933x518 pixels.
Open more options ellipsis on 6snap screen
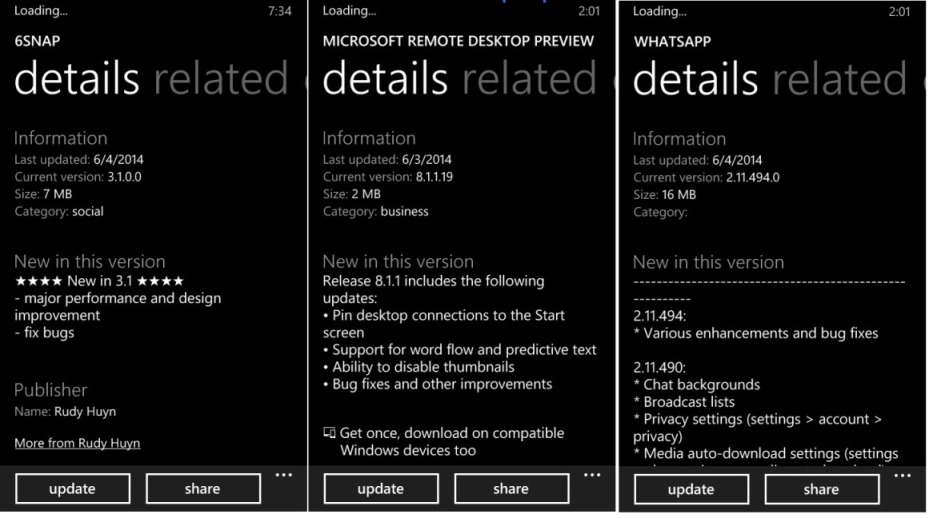284,475
